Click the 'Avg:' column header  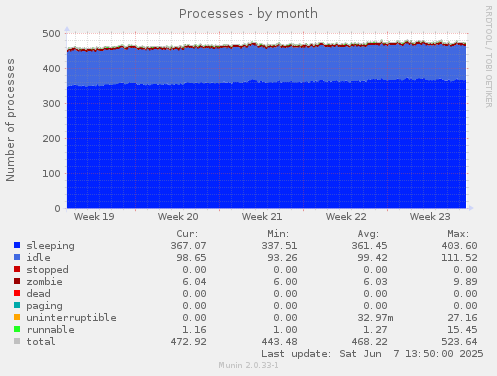pyautogui.click(x=368, y=234)
